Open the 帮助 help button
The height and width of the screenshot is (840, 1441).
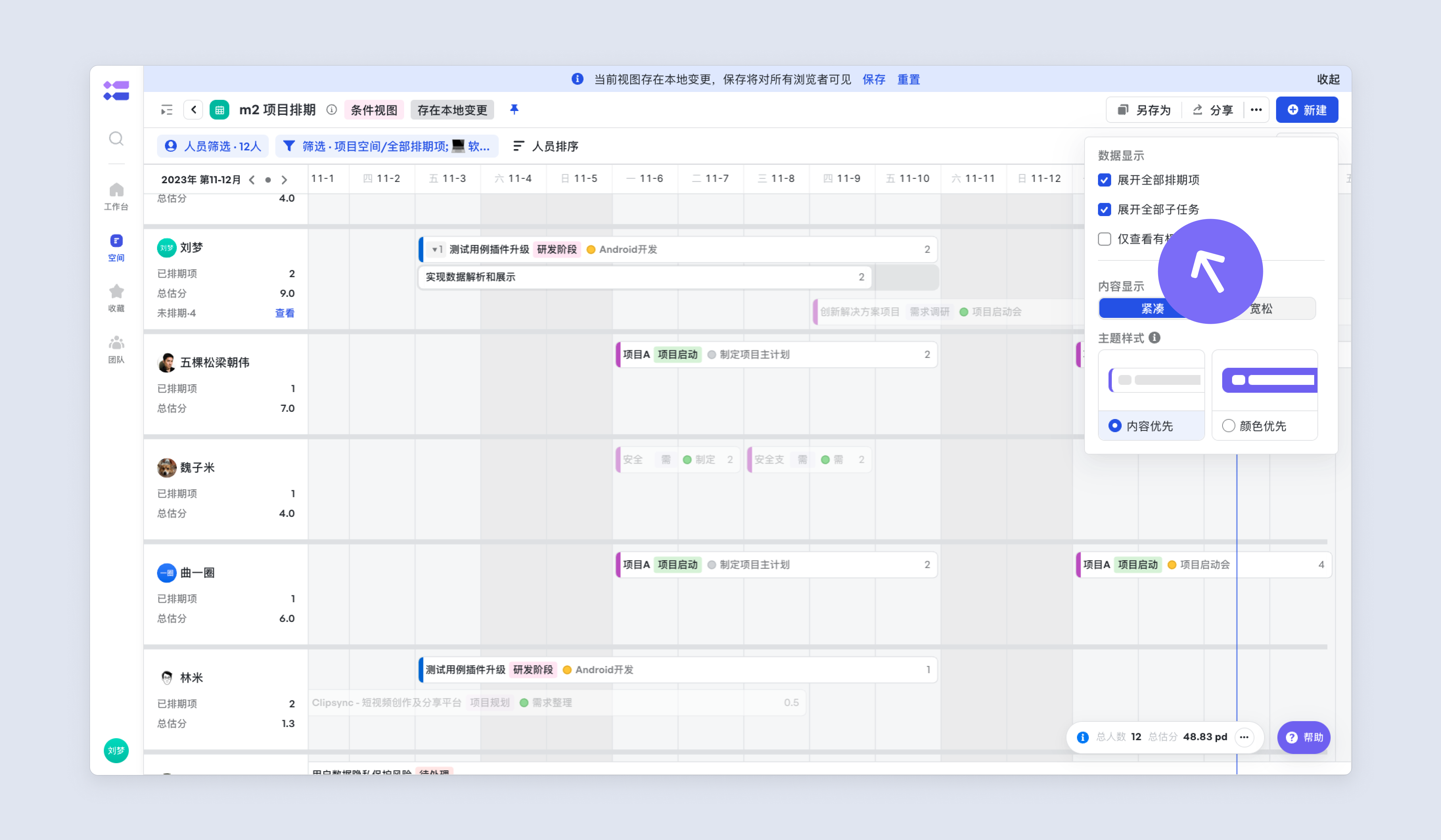(x=1304, y=737)
